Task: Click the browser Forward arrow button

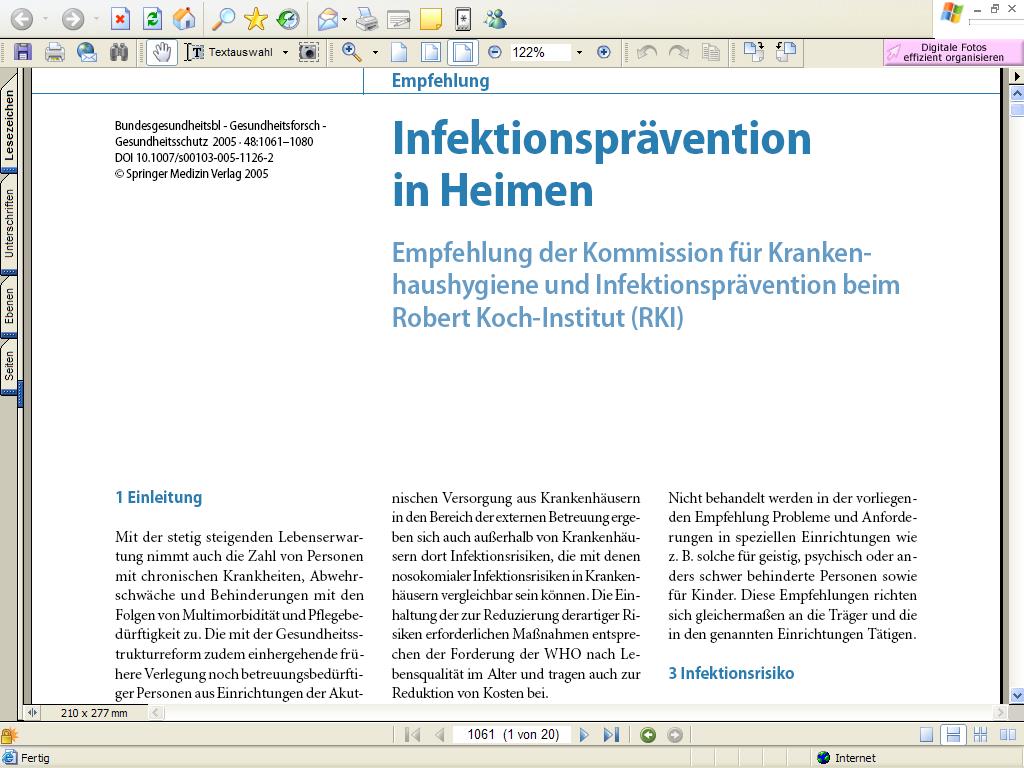Action: point(72,19)
